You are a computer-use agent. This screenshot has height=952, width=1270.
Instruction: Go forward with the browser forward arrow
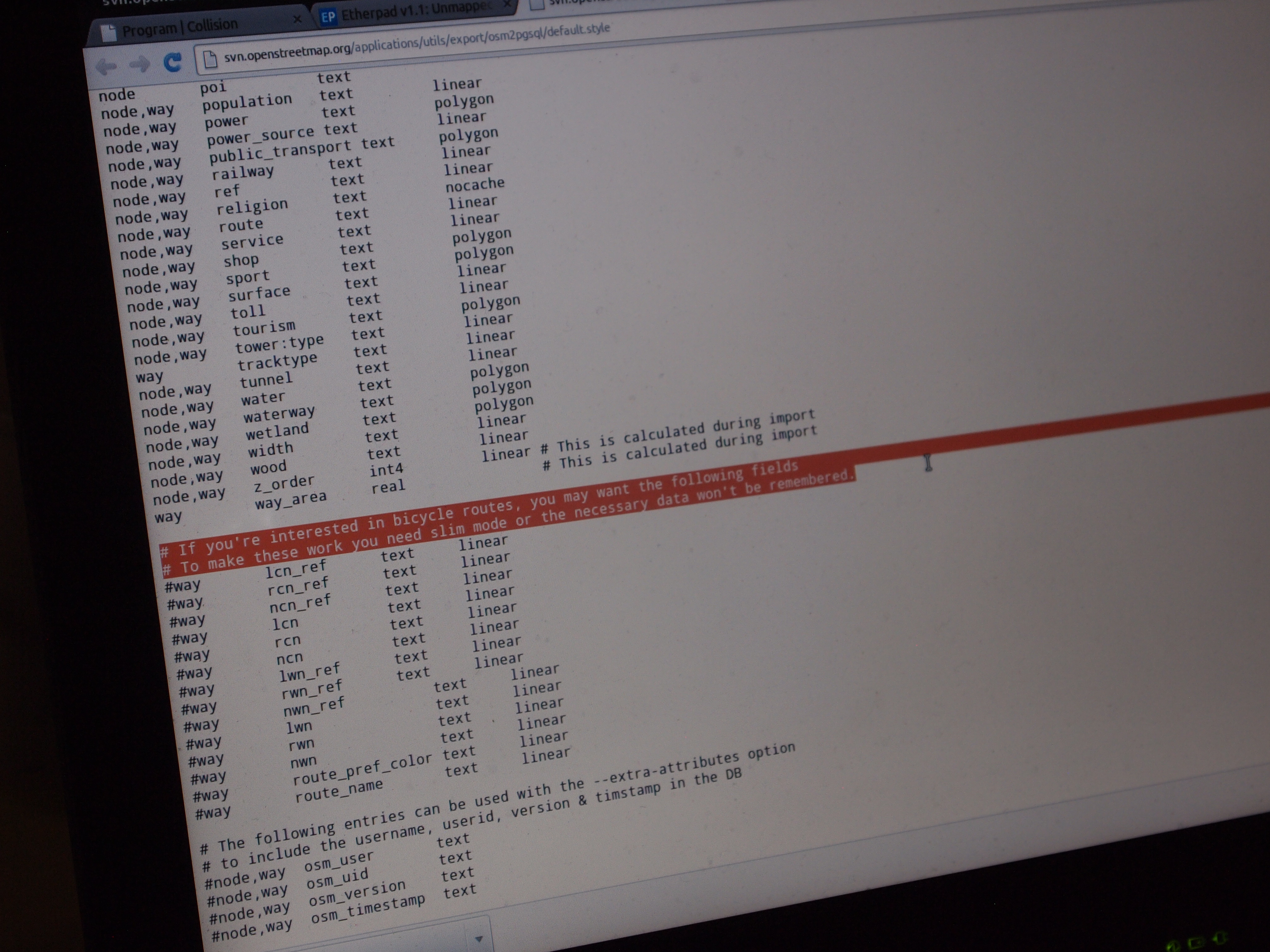point(140,65)
